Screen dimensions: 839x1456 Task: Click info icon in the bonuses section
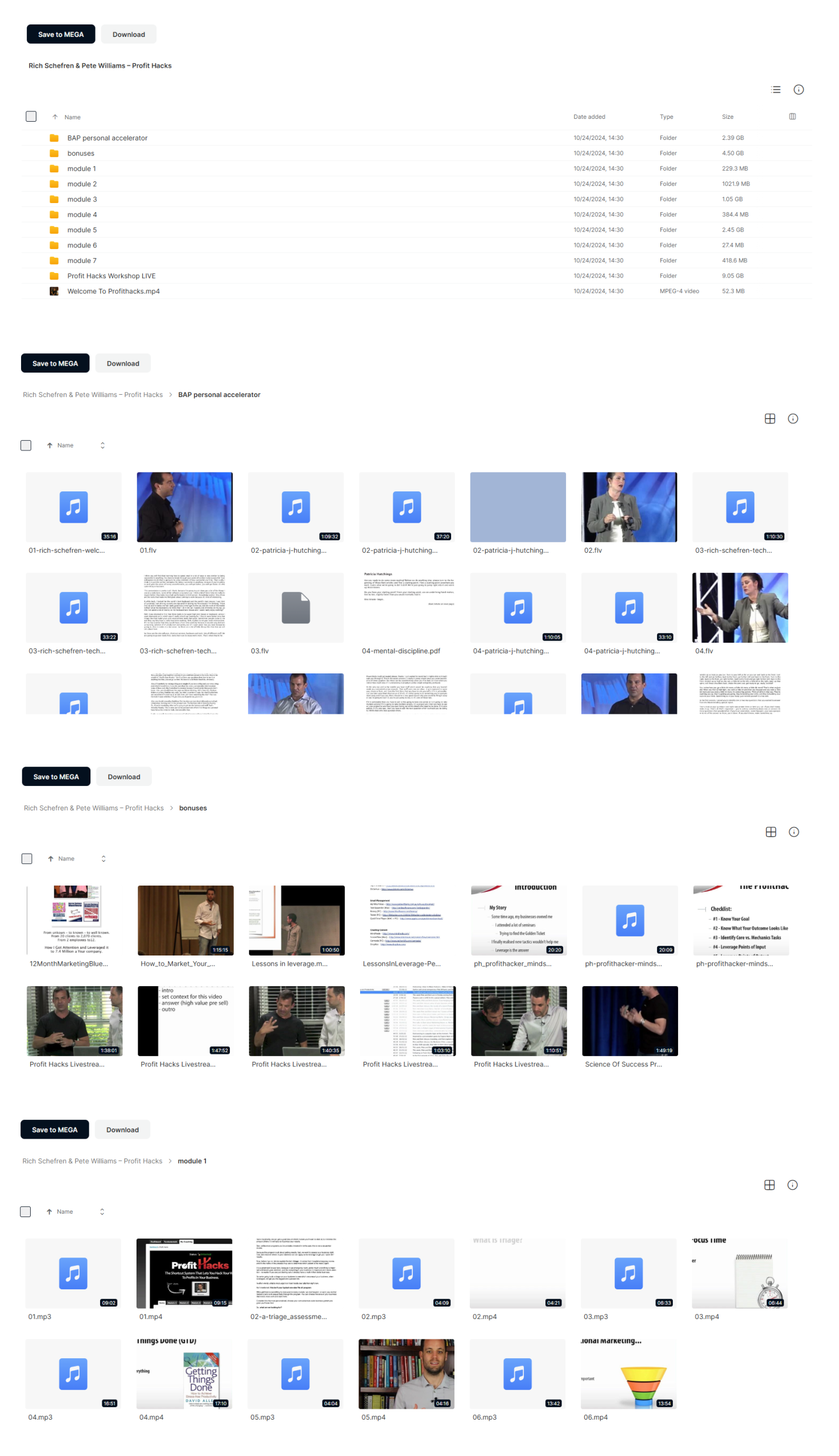click(x=793, y=832)
